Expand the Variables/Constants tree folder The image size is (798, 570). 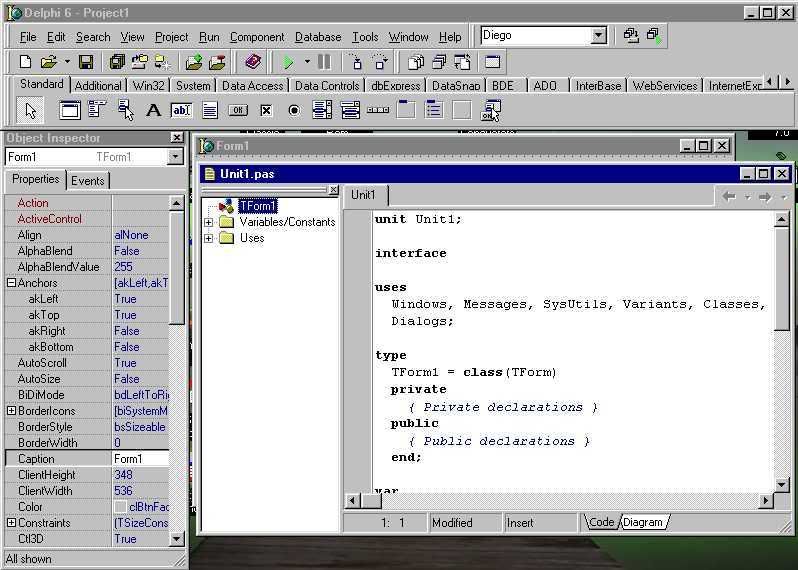tap(208, 222)
